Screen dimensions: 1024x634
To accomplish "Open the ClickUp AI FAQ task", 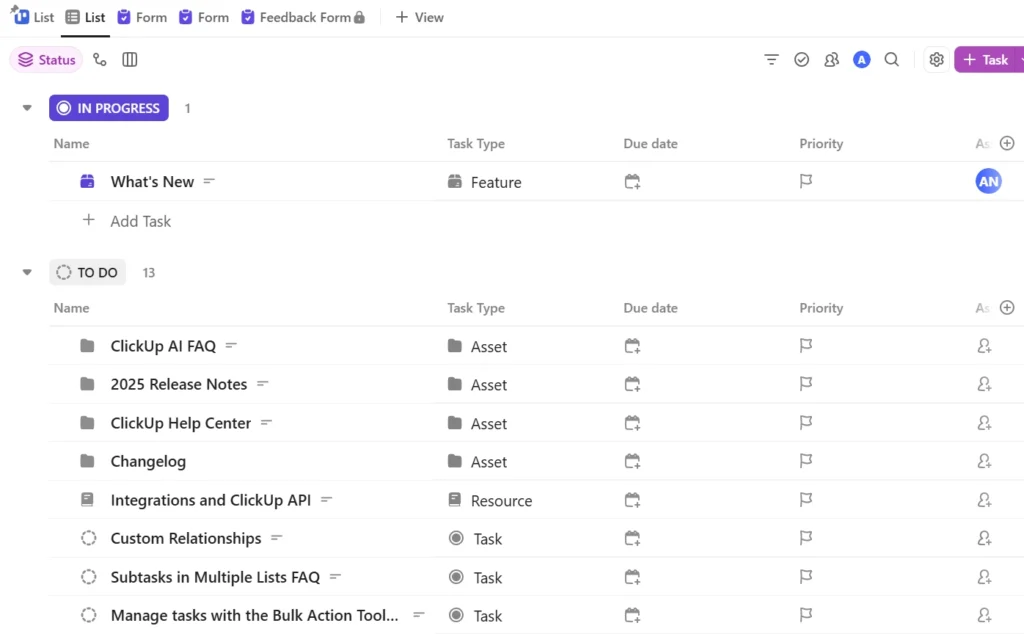I will tap(163, 346).
